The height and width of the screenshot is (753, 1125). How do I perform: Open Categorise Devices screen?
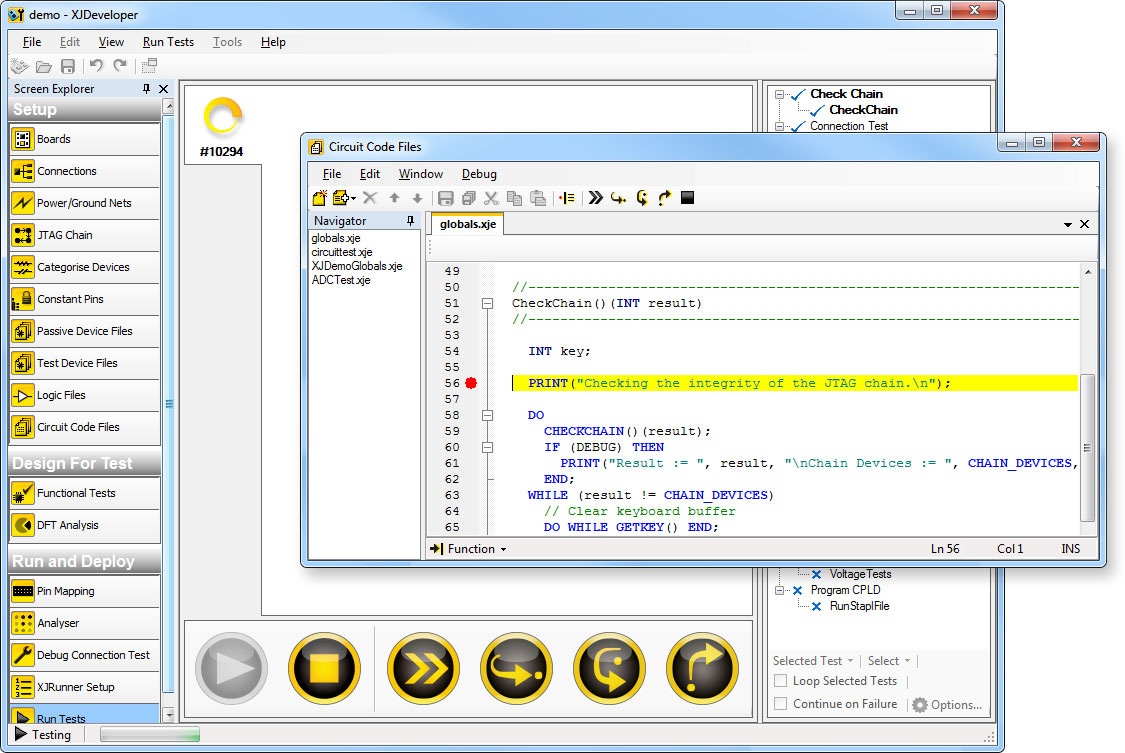click(85, 267)
